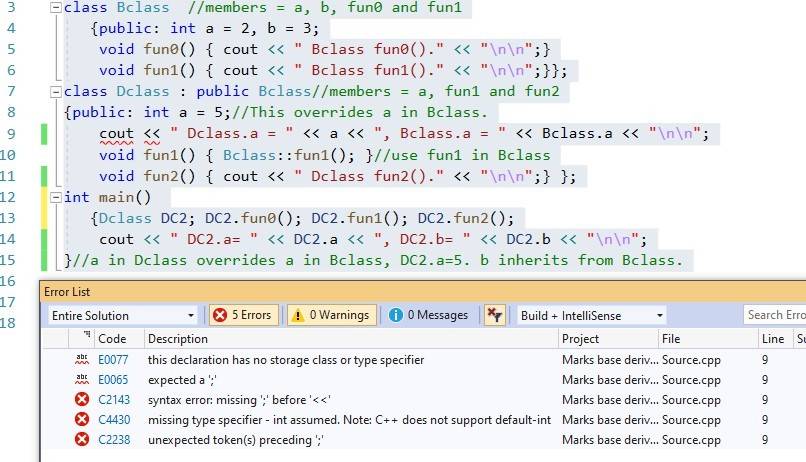Viewport: 806px width, 462px height.
Task: Collapse the Dclass class outline toggle
Action: click(56, 92)
